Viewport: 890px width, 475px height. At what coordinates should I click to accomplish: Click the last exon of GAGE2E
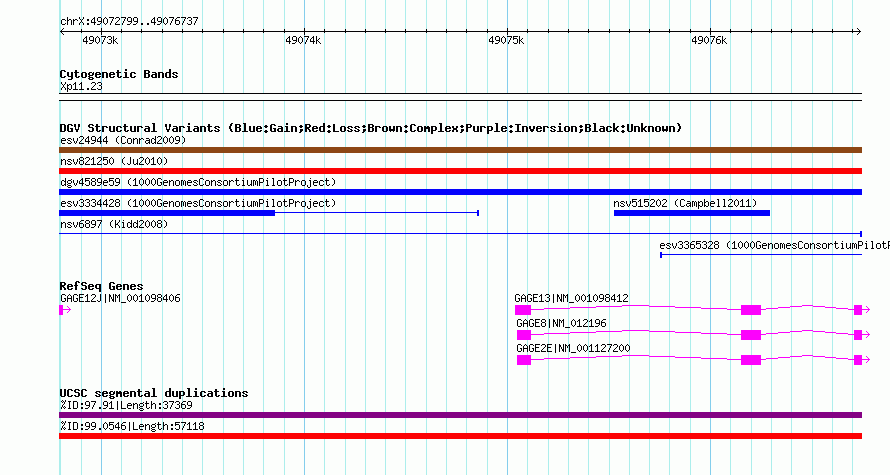[858, 360]
